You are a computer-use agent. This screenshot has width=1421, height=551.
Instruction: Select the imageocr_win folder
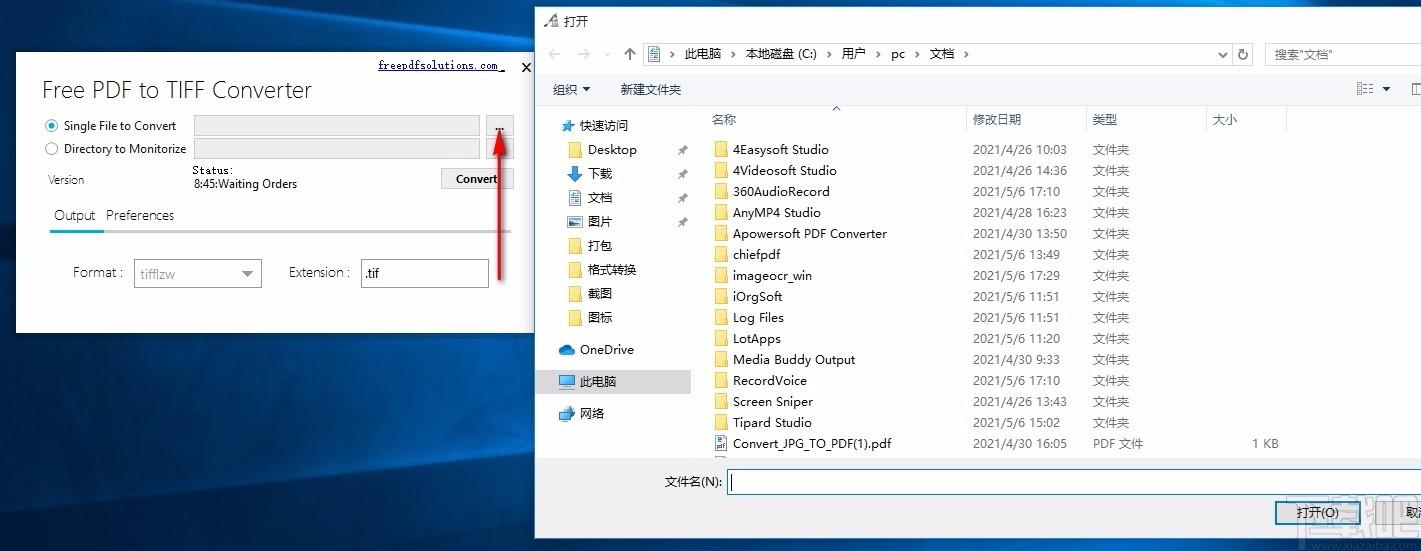pyautogui.click(x=772, y=275)
